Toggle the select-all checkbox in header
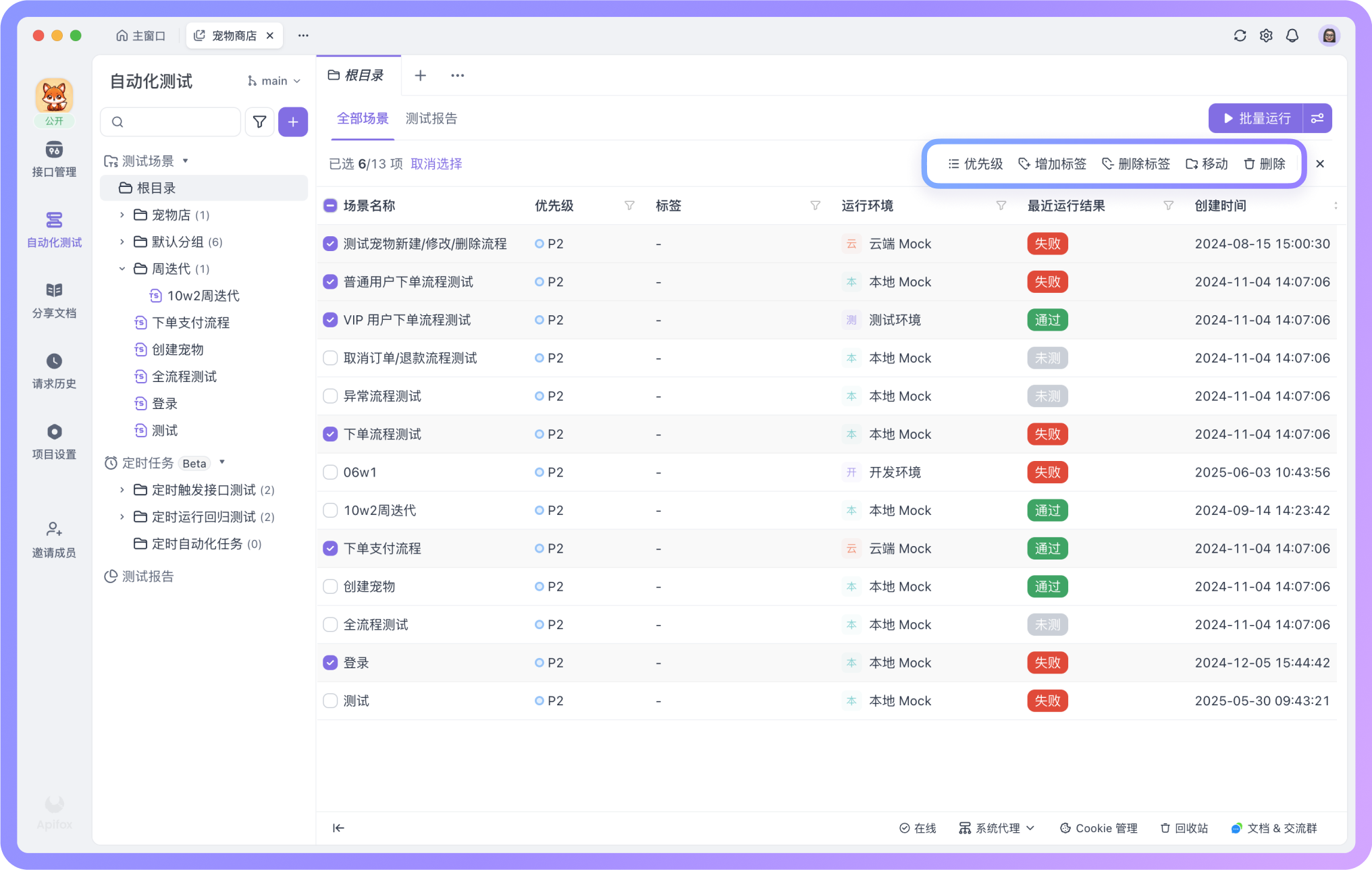Screen dimensions: 1372x870 pyautogui.click(x=330, y=206)
